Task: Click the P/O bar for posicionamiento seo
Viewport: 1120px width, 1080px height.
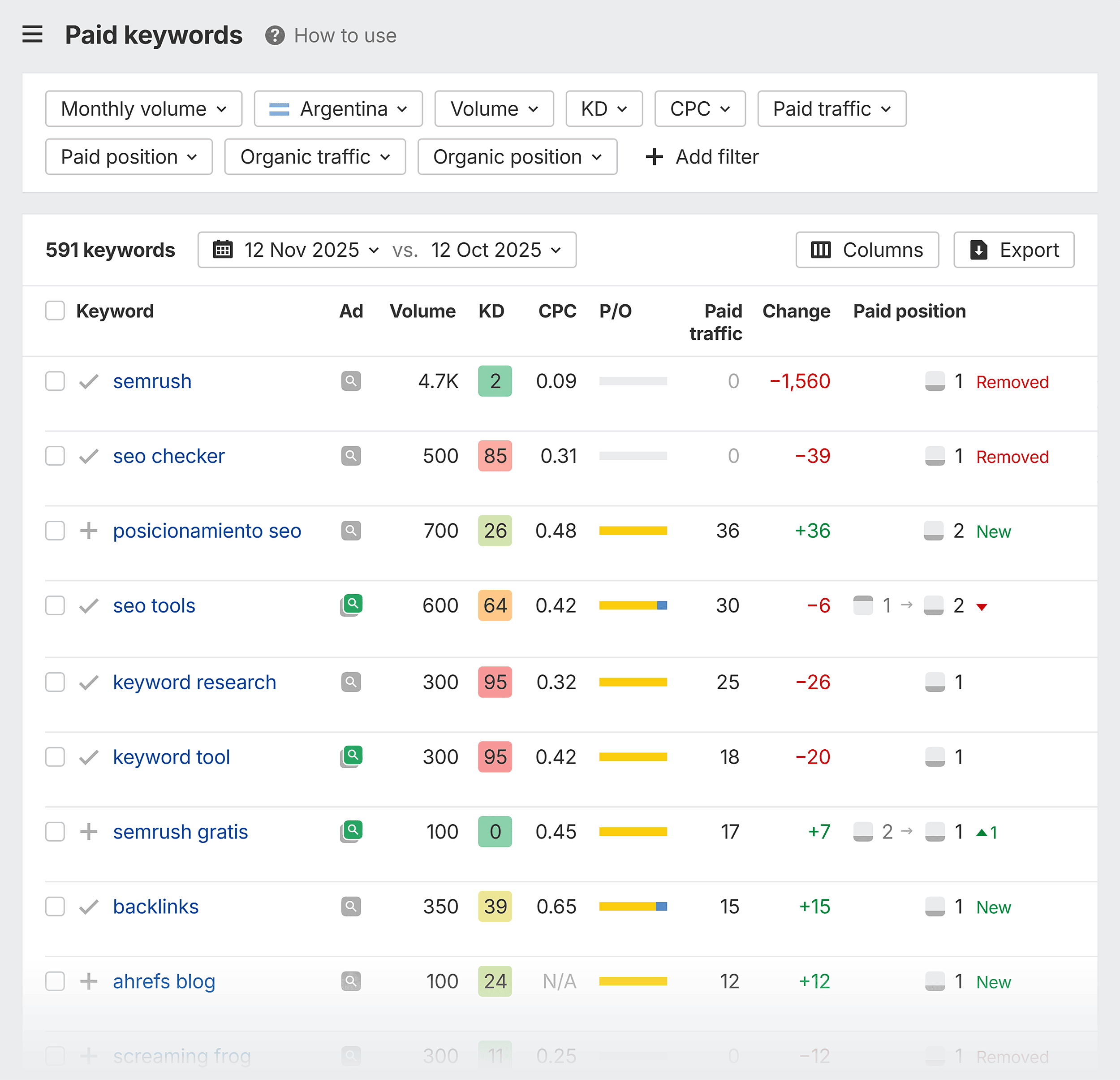Action: pos(633,531)
